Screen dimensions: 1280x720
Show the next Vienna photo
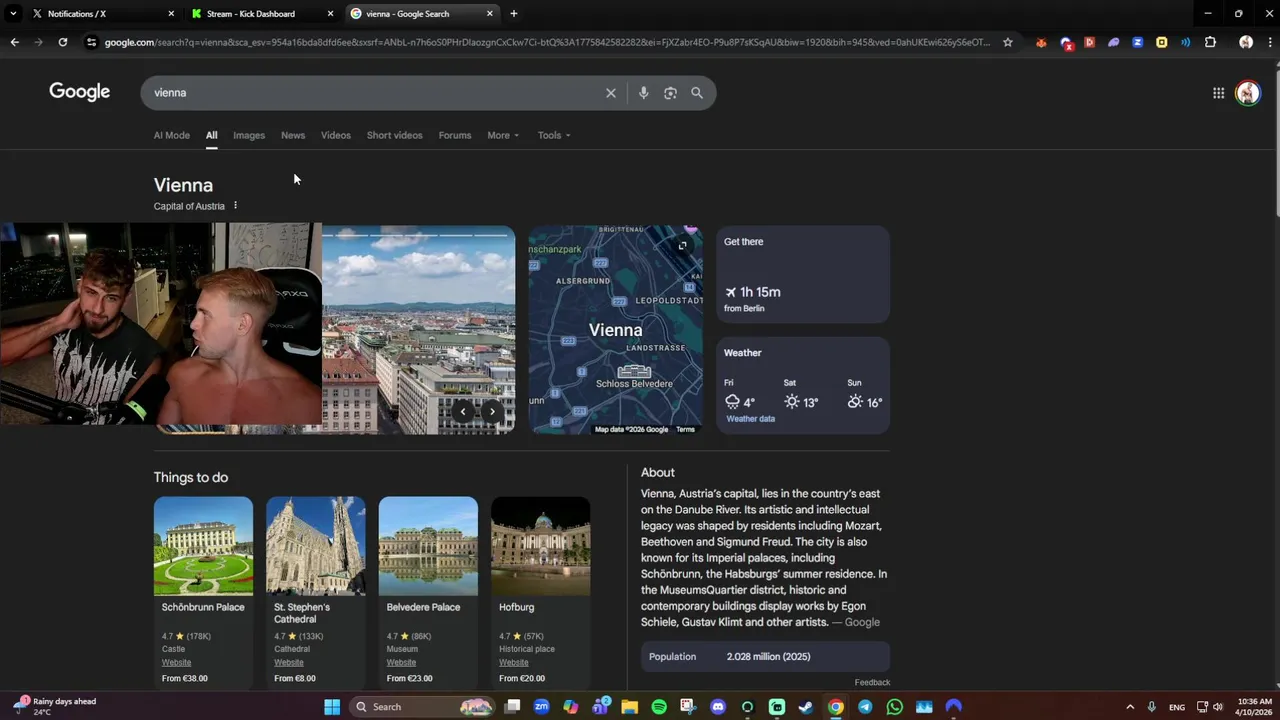click(x=491, y=411)
